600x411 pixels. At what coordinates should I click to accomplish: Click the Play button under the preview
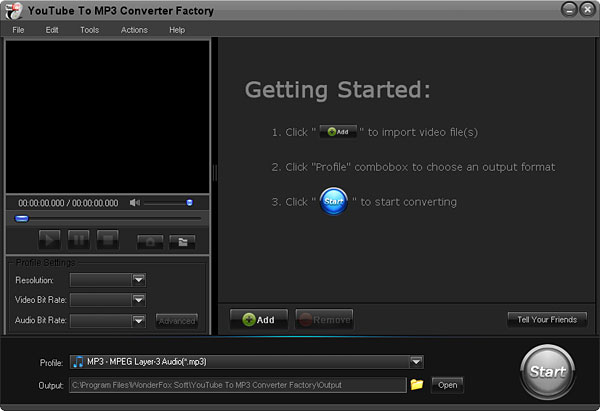49,240
